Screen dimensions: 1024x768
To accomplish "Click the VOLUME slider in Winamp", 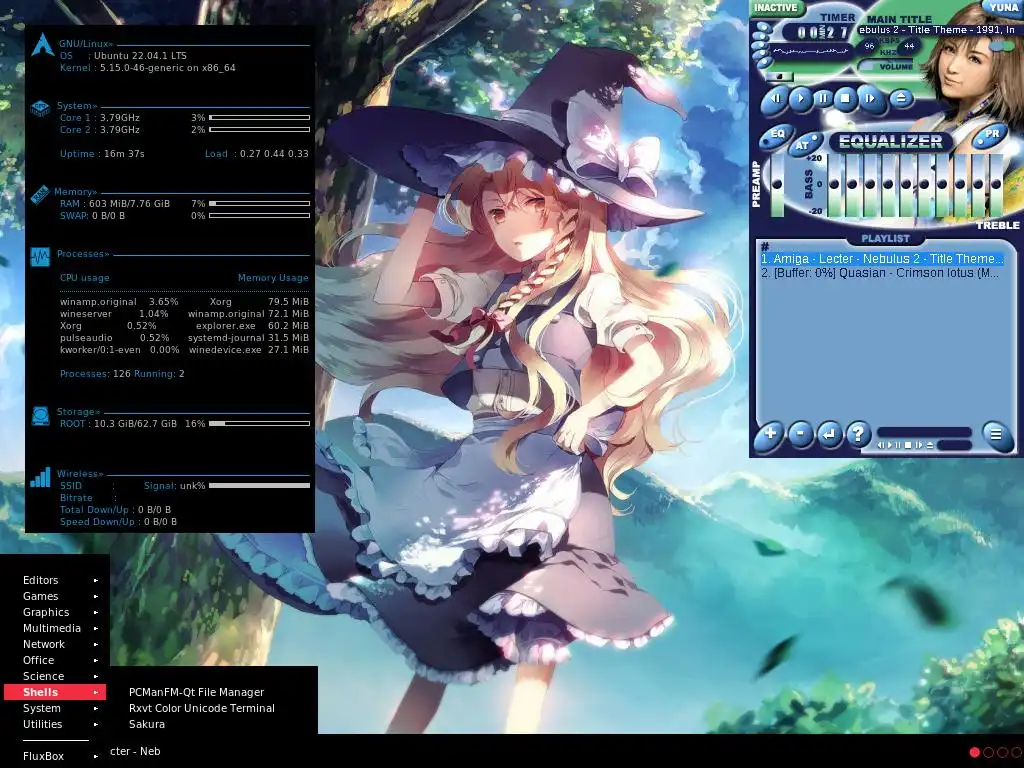I will point(885,65).
